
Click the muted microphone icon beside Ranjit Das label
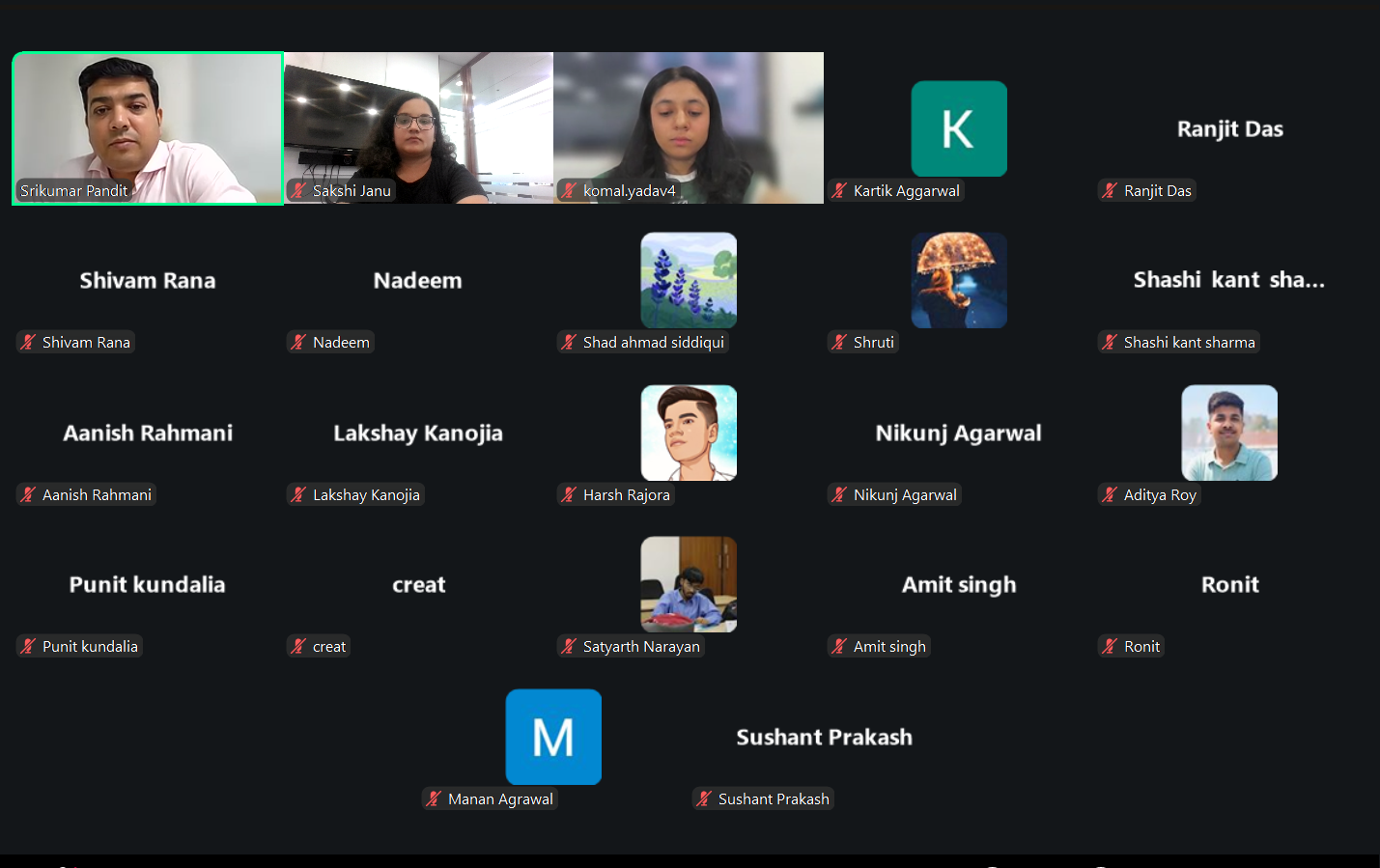pos(1111,190)
